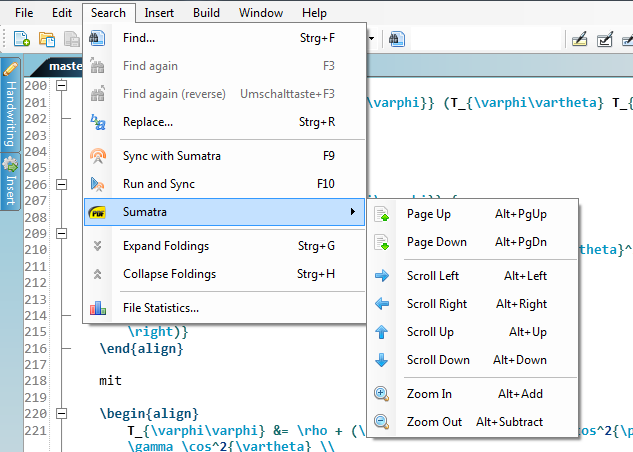Viewport: 633px width, 452px height.
Task: Select Zoom In entry
Action: (472, 394)
